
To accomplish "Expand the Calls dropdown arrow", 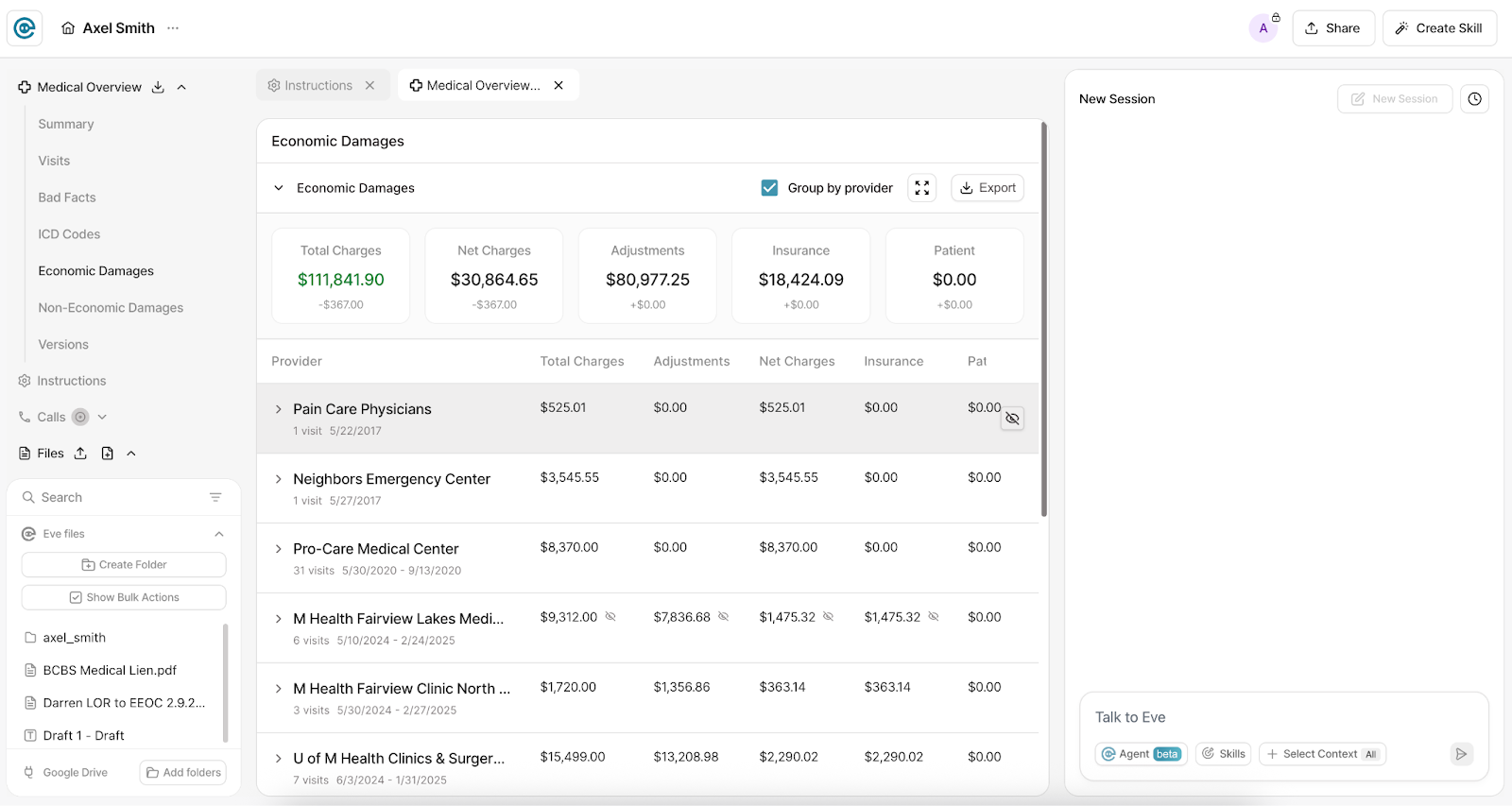I will [102, 417].
